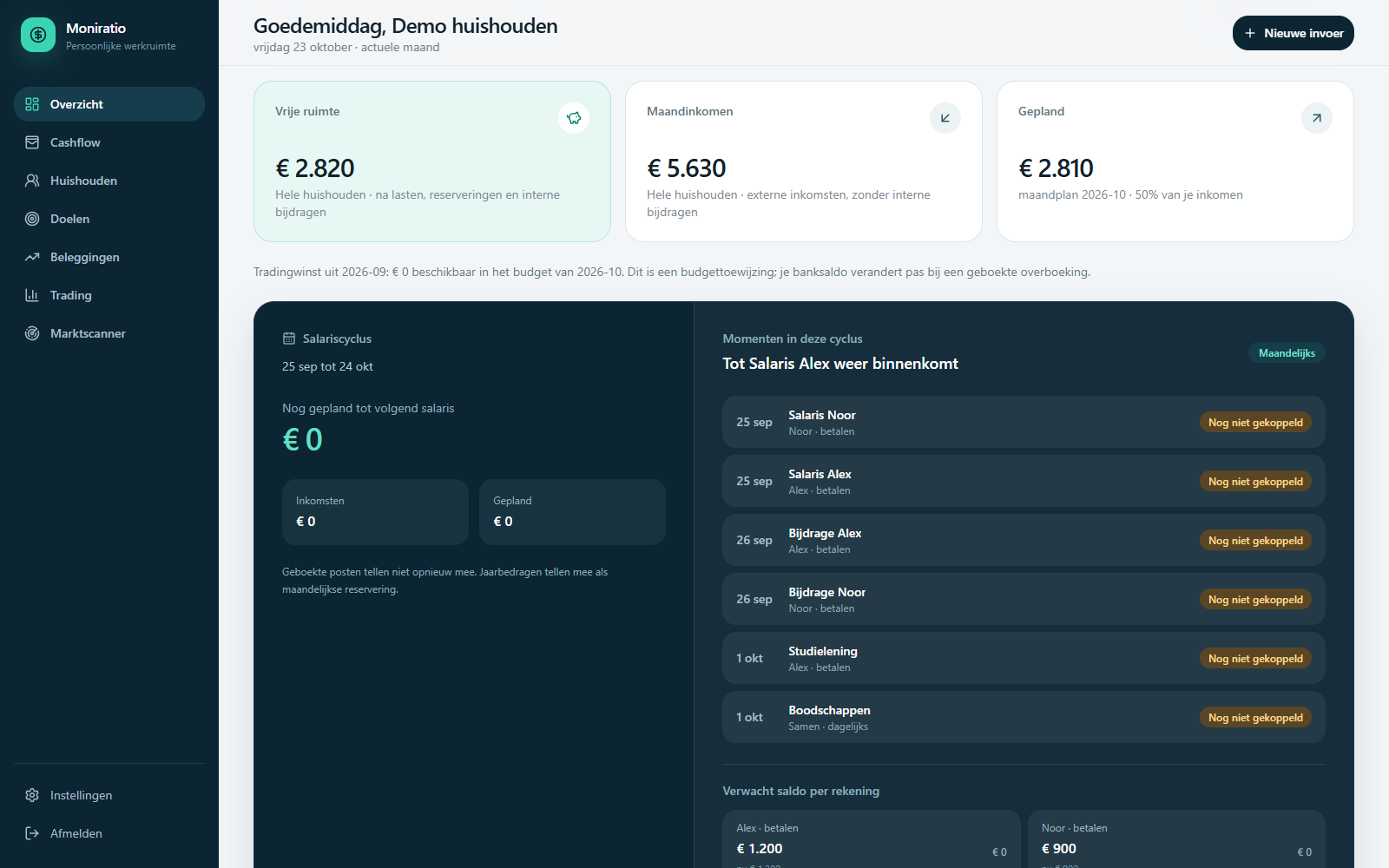
Task: Click the € 5.630 Maandinkomen amount
Action: (x=686, y=168)
